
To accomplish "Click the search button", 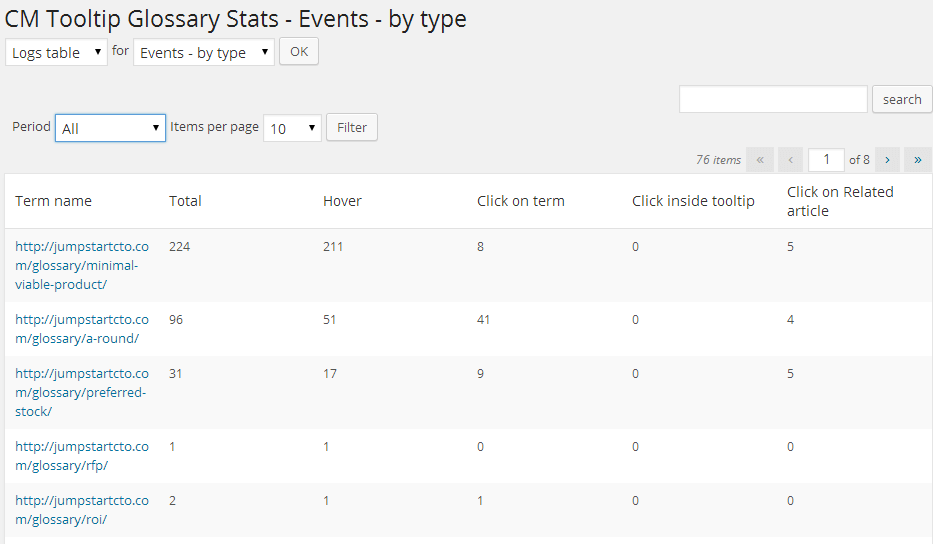I will pos(902,99).
